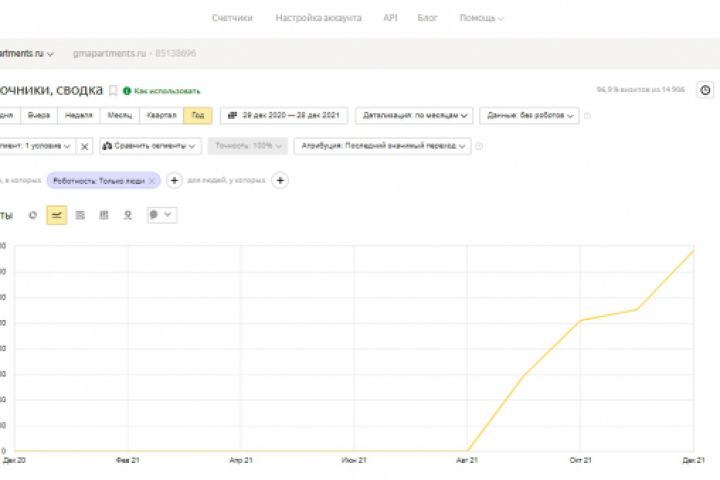Image resolution: width=720 pixels, height=480 pixels.
Task: Switch to the map view icon
Action: [x=128, y=215]
